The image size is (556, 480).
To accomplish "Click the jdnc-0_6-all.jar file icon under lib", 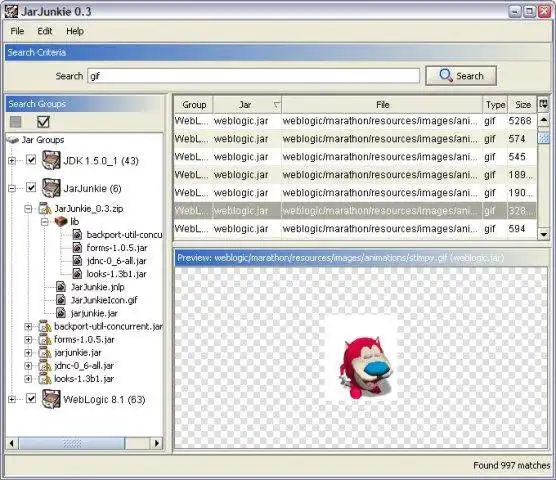I will coord(77,261).
